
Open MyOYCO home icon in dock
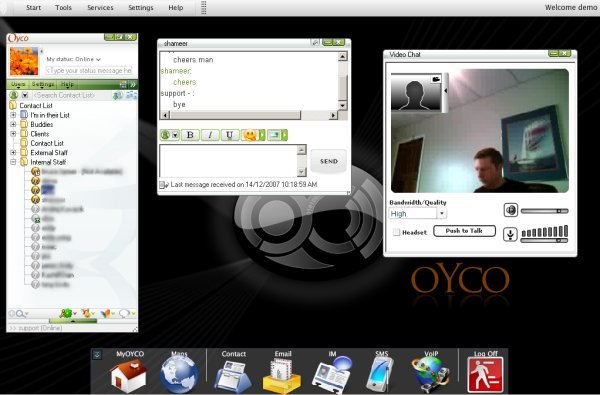(x=129, y=375)
